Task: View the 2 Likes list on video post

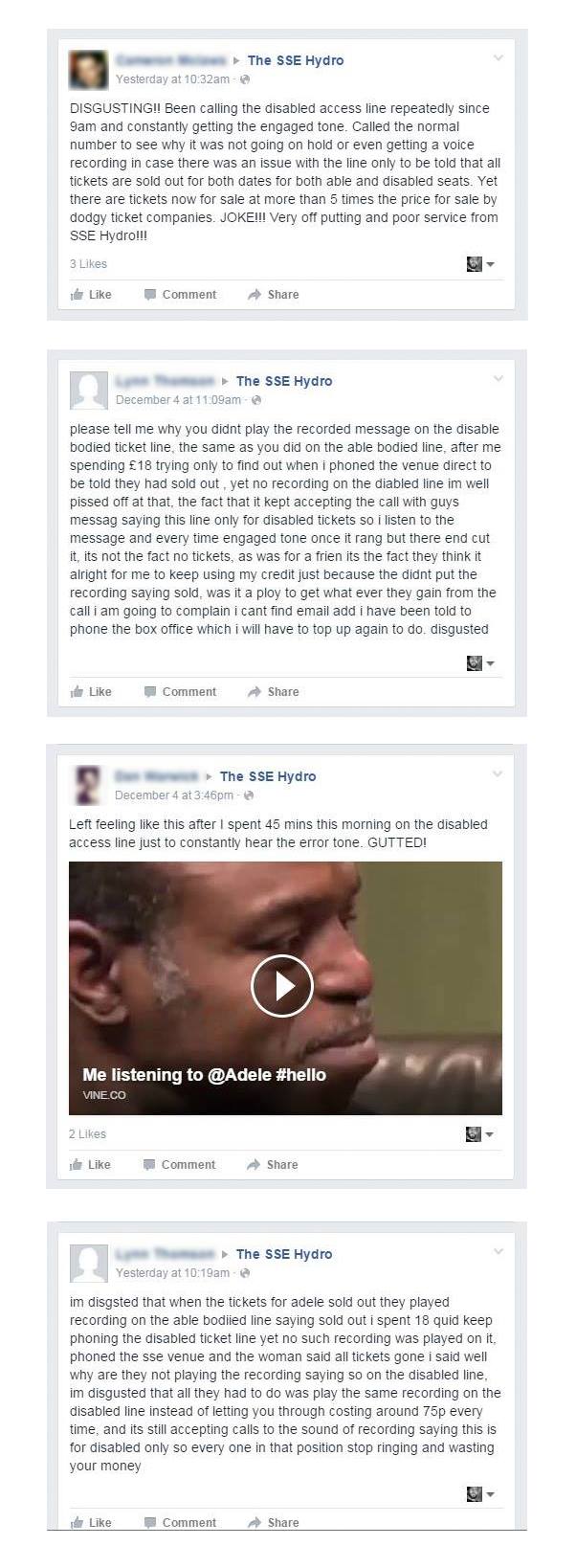Action: point(87,1134)
